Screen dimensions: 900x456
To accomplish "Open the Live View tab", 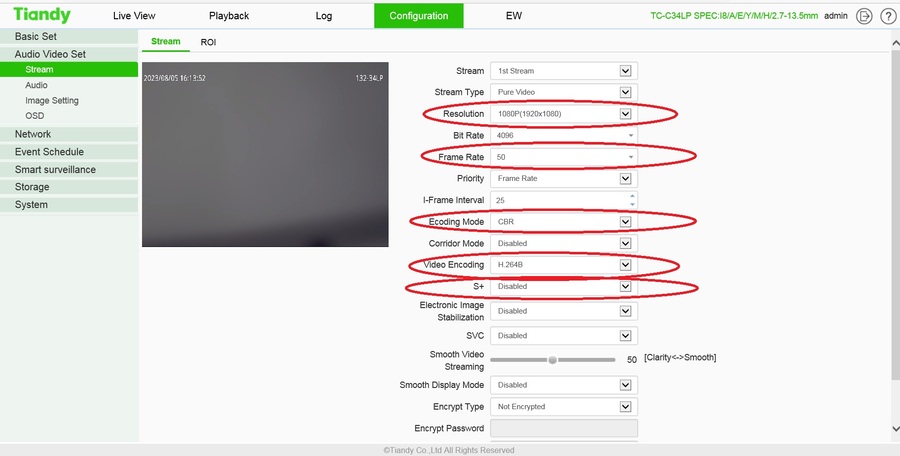I will [134, 16].
